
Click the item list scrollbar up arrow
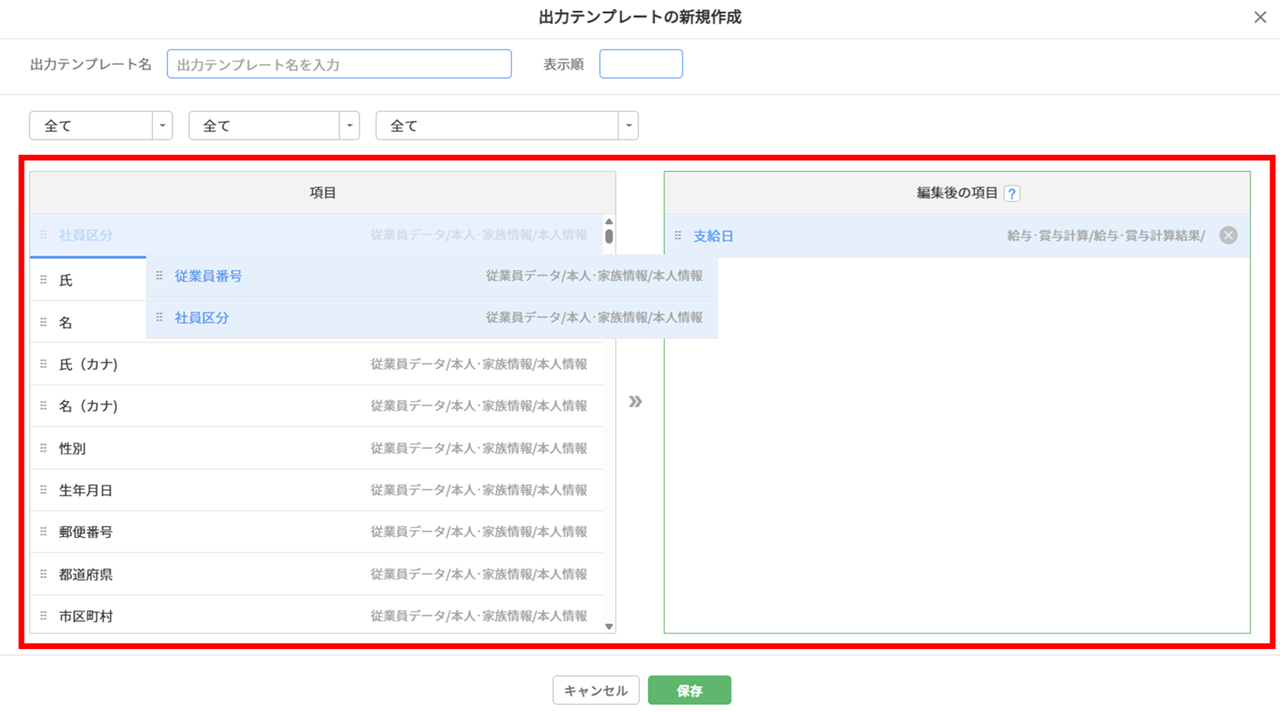(609, 222)
